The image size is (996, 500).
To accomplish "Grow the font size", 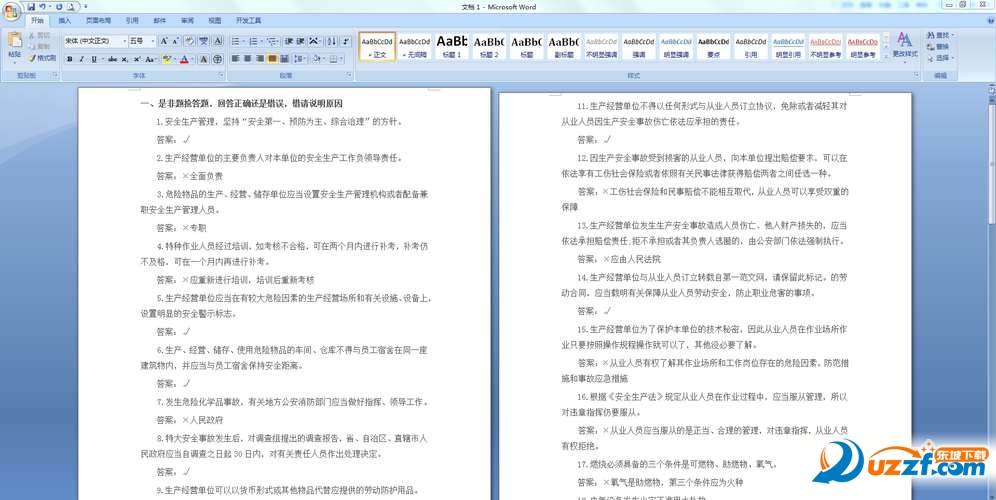I will click(x=164, y=41).
